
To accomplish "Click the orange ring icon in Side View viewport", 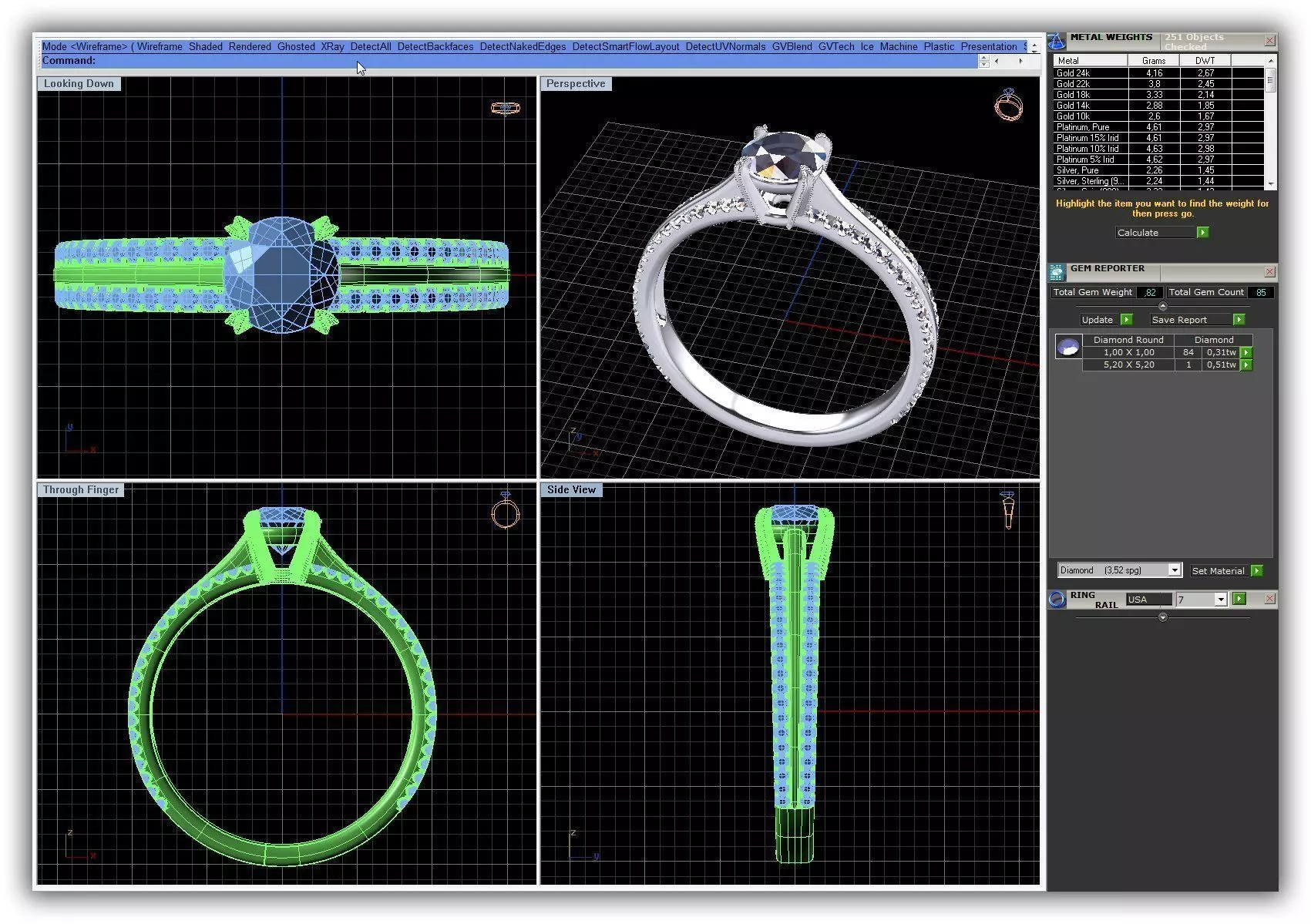I will point(1007,510).
